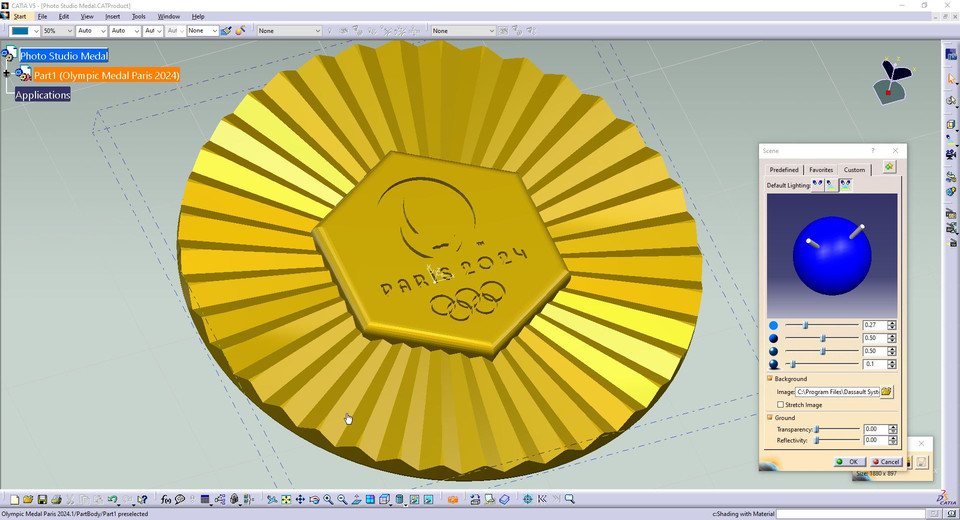Open the second Auto dropdown, the line type one
This screenshot has width=960, height=520.
pyautogui.click(x=136, y=31)
